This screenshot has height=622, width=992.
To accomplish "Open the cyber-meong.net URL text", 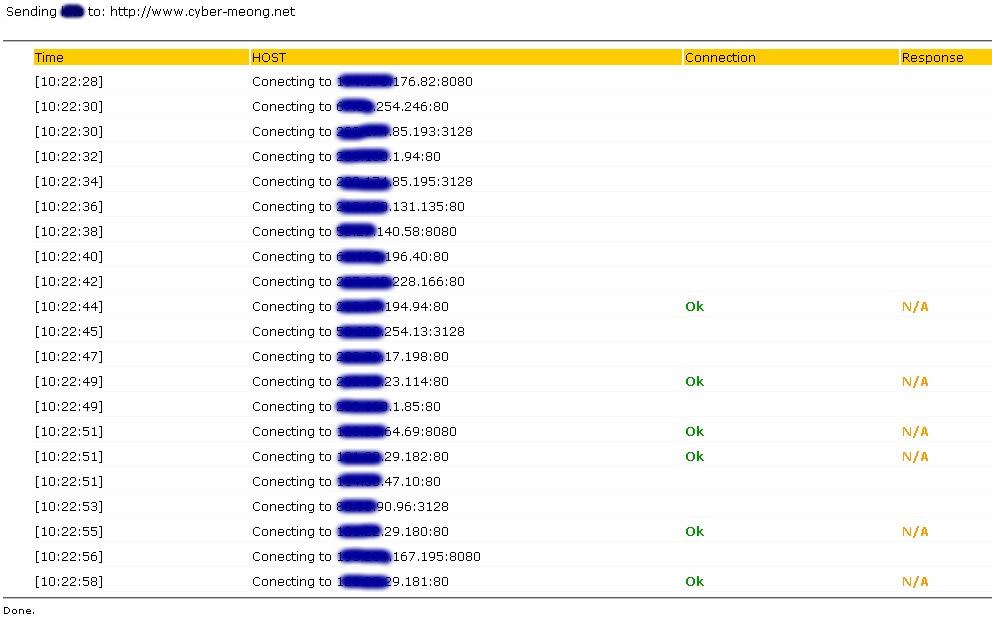I will pos(202,12).
